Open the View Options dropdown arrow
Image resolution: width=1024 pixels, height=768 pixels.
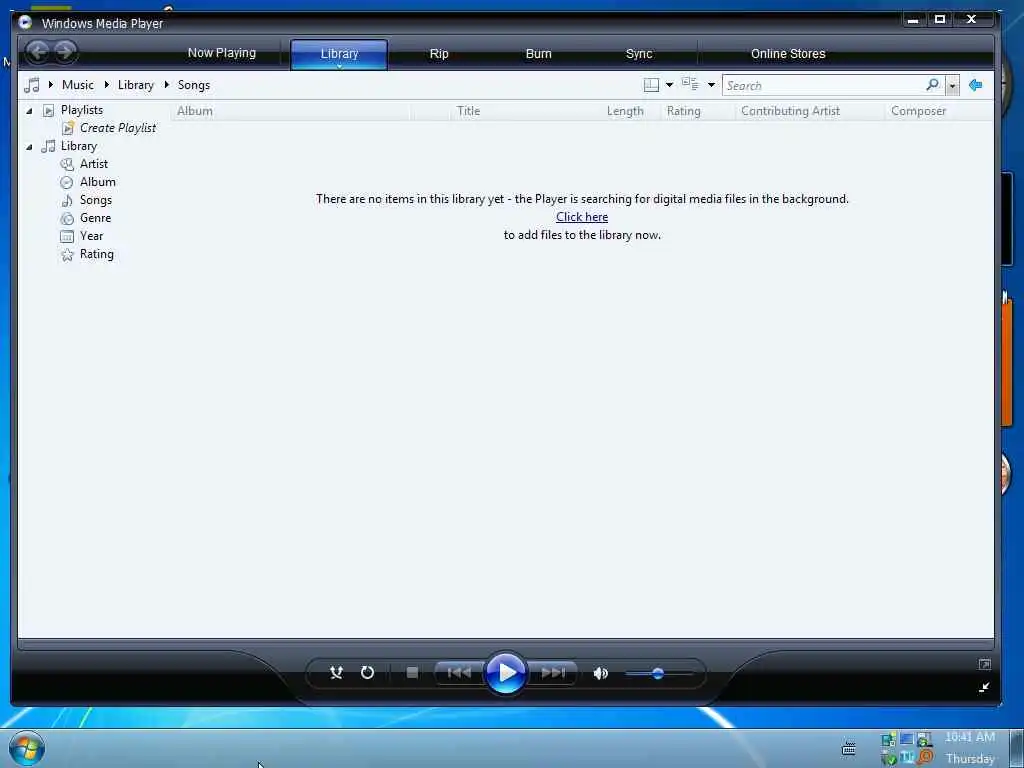pos(711,85)
